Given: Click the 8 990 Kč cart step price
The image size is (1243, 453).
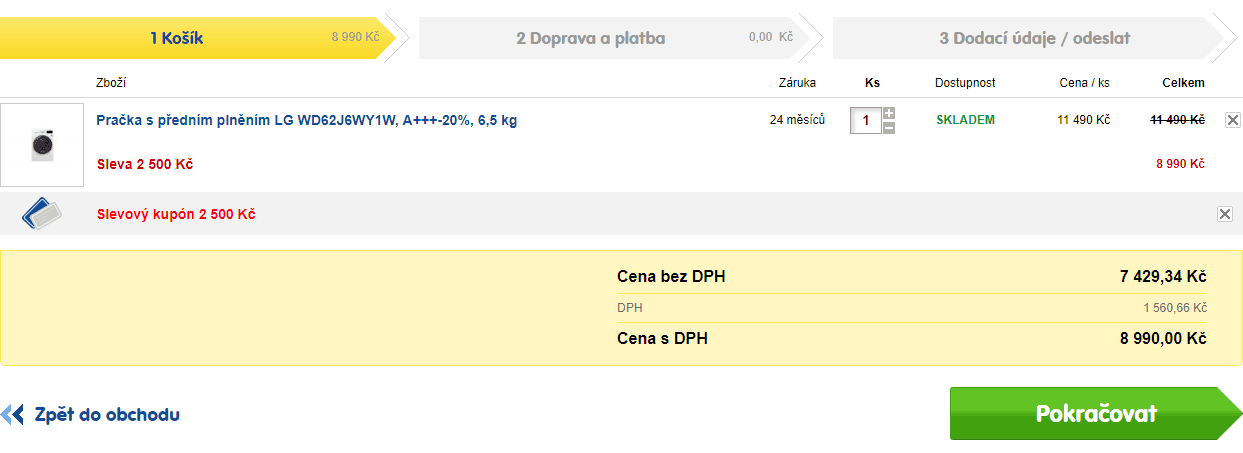Looking at the screenshot, I should point(356,37).
